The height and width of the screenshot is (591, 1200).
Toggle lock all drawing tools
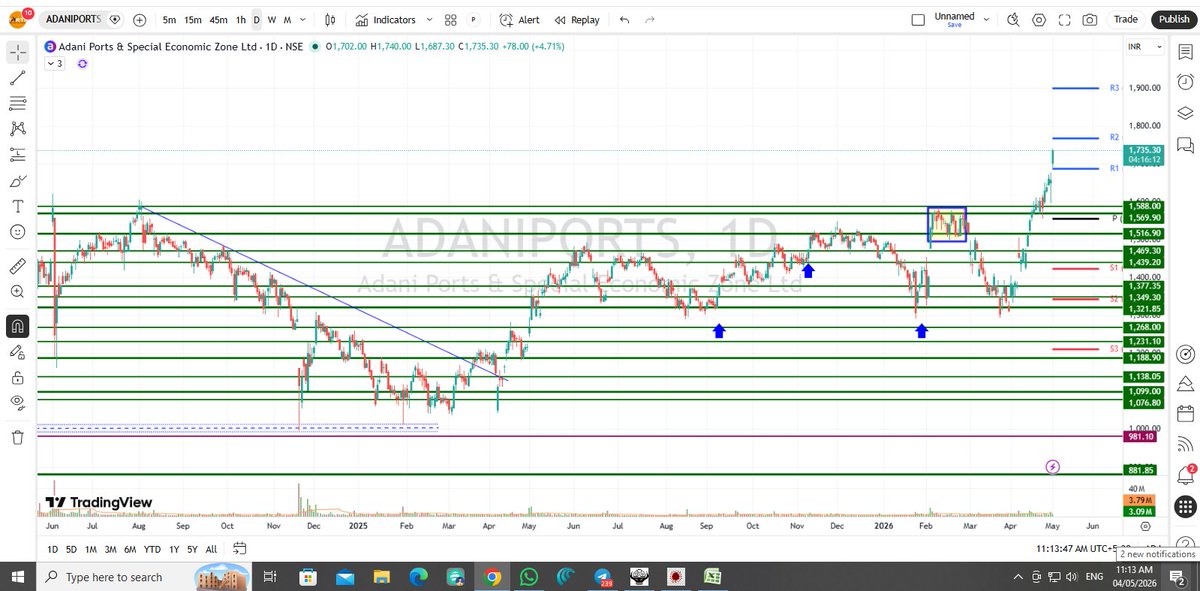(18, 378)
